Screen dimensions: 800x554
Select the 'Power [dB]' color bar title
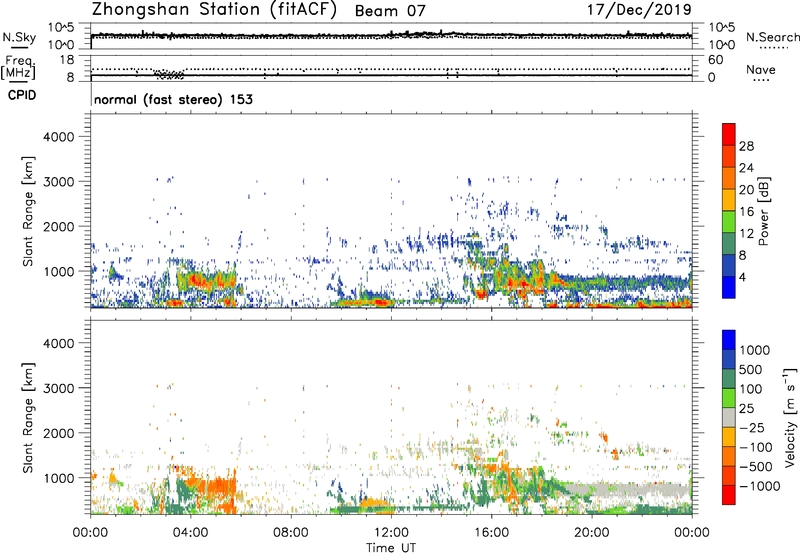coord(763,211)
